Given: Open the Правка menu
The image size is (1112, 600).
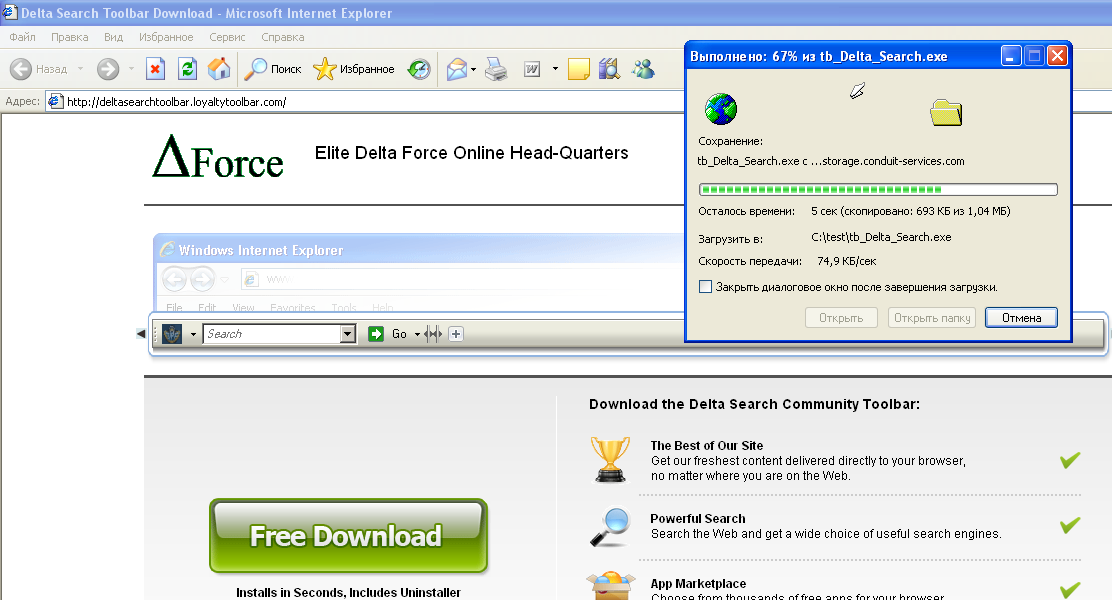Looking at the screenshot, I should [x=70, y=37].
